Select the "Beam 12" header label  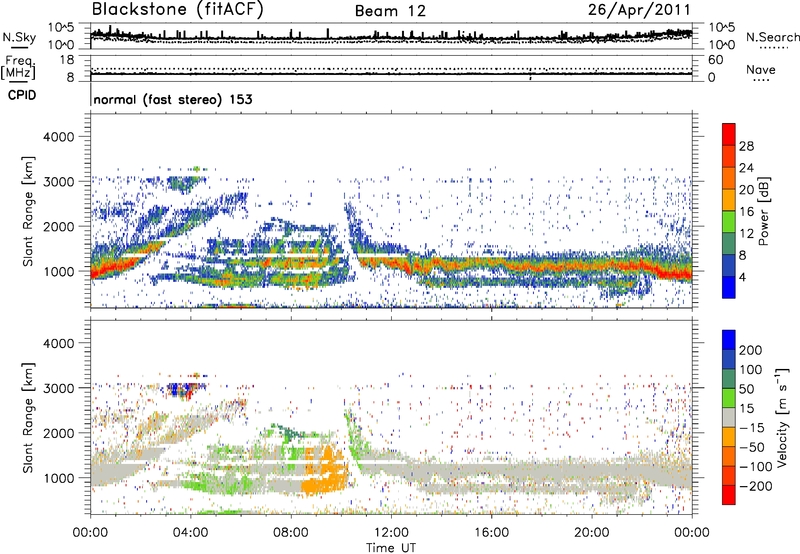click(x=390, y=11)
